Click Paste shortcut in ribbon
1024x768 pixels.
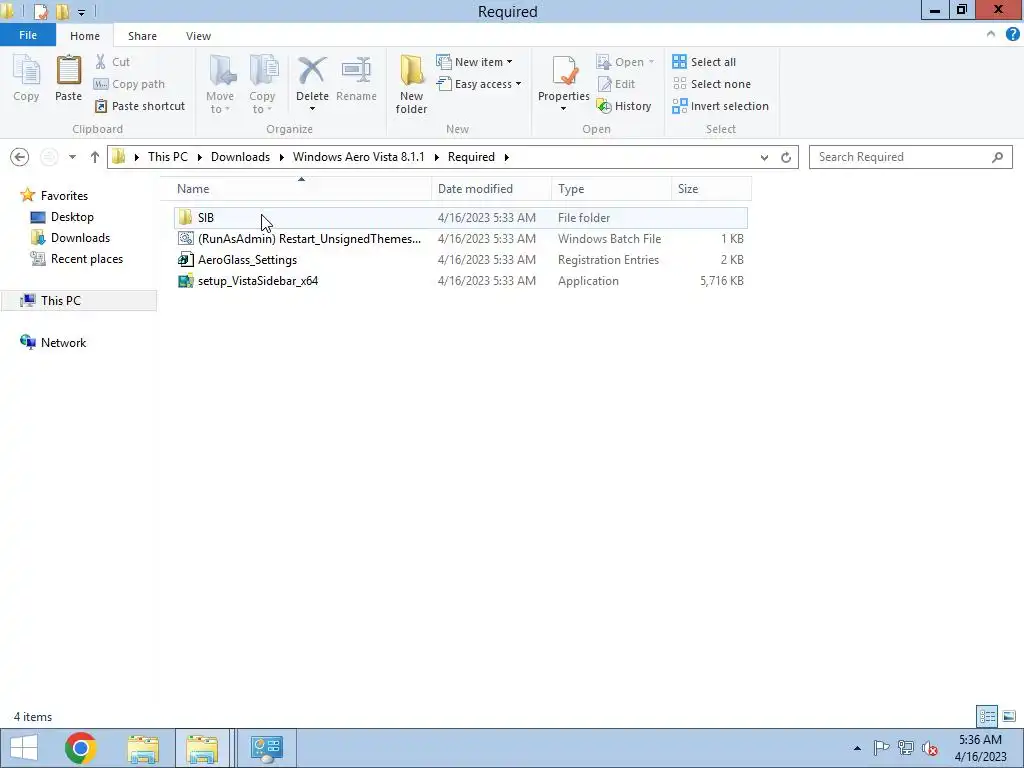(x=140, y=106)
